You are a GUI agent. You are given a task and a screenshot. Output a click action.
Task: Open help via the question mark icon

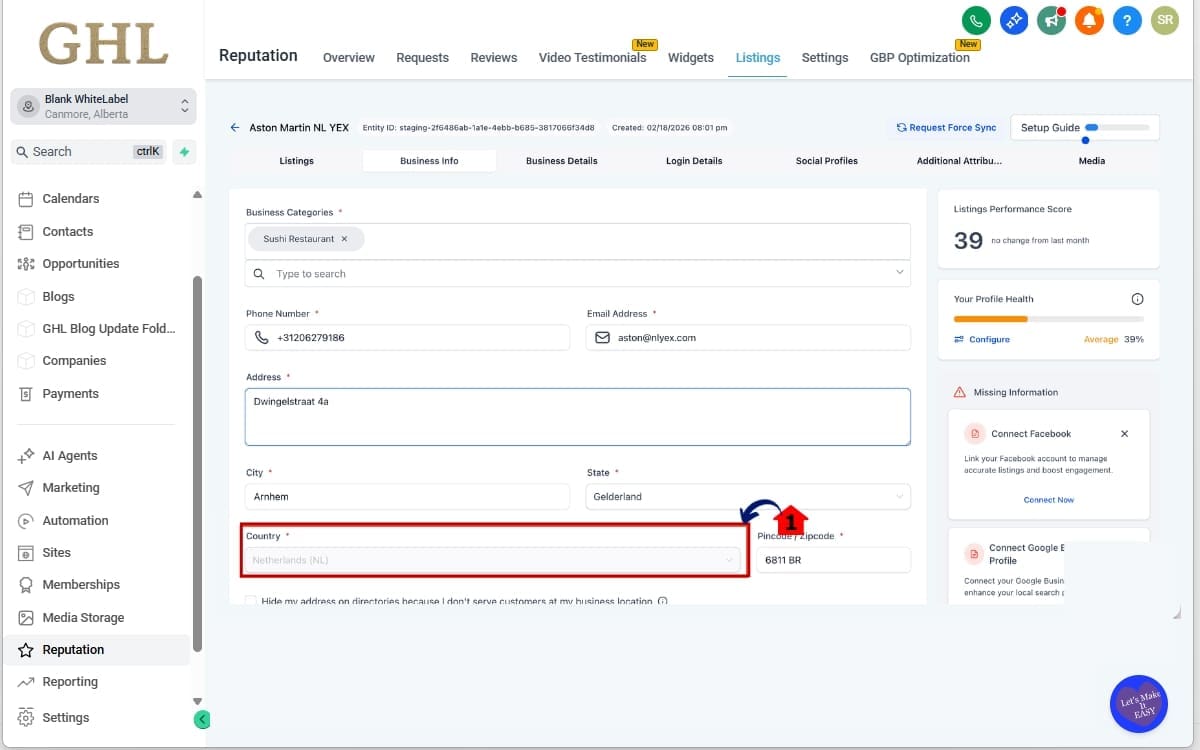click(x=1127, y=20)
